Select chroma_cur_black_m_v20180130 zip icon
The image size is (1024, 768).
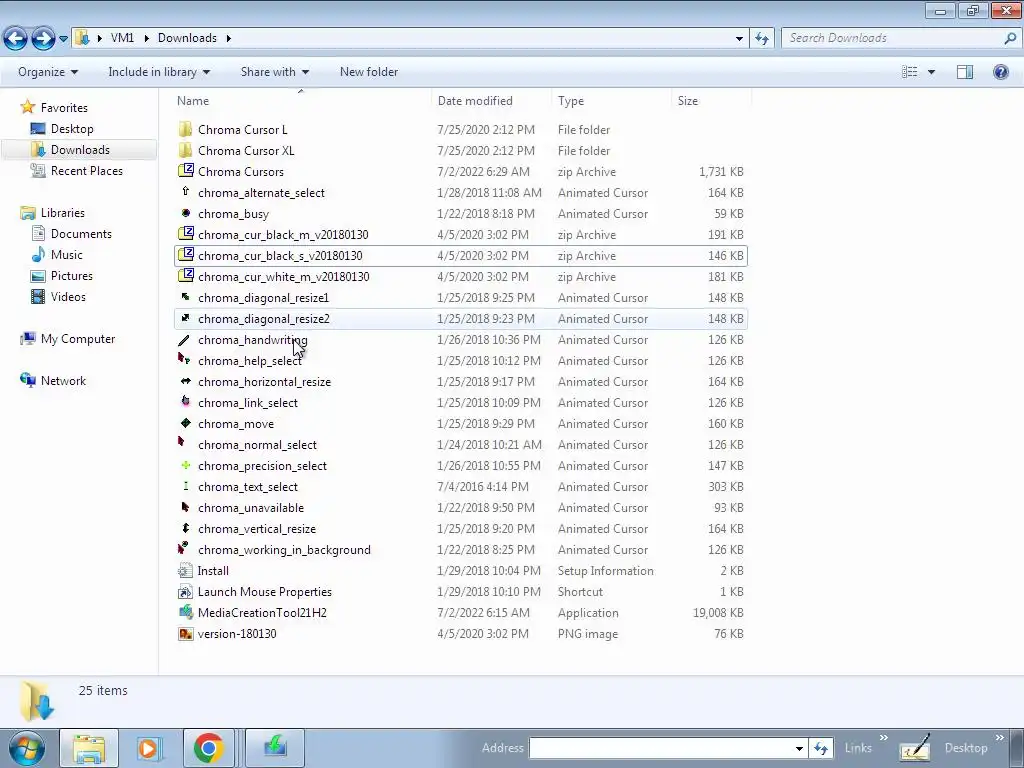(x=185, y=234)
